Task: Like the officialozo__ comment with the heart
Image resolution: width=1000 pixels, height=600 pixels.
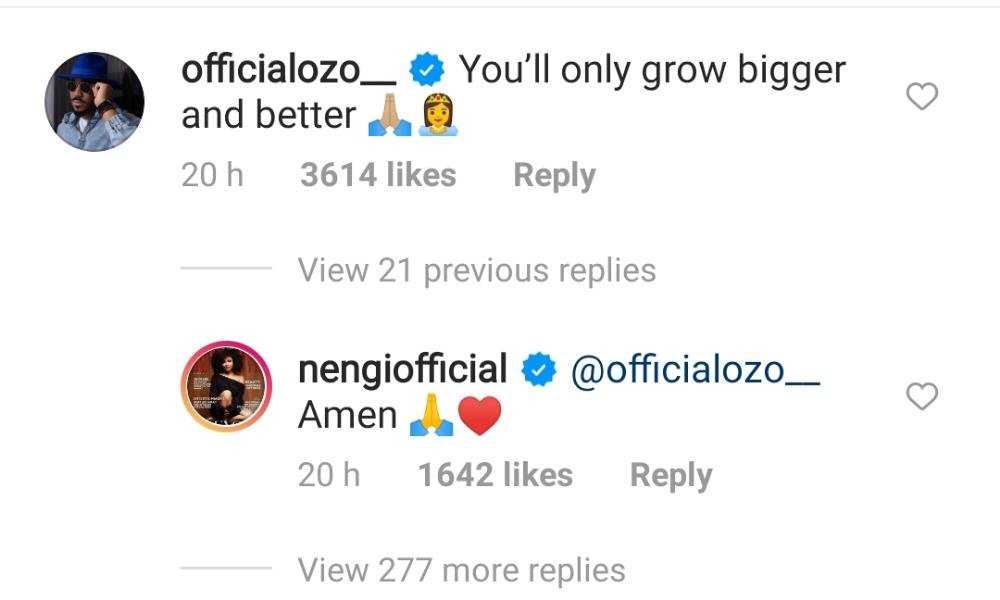Action: tap(921, 97)
